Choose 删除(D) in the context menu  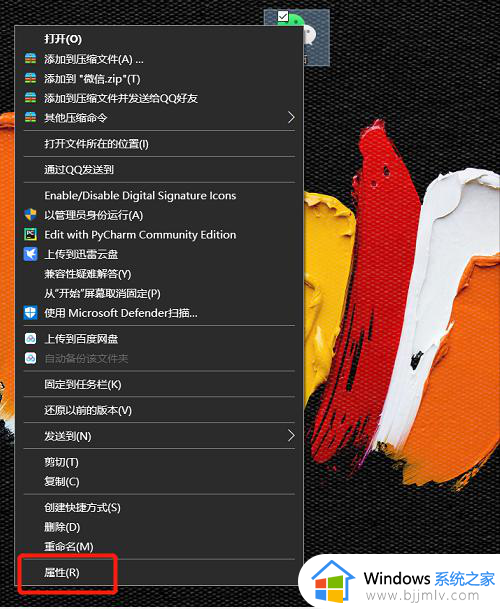159,527
